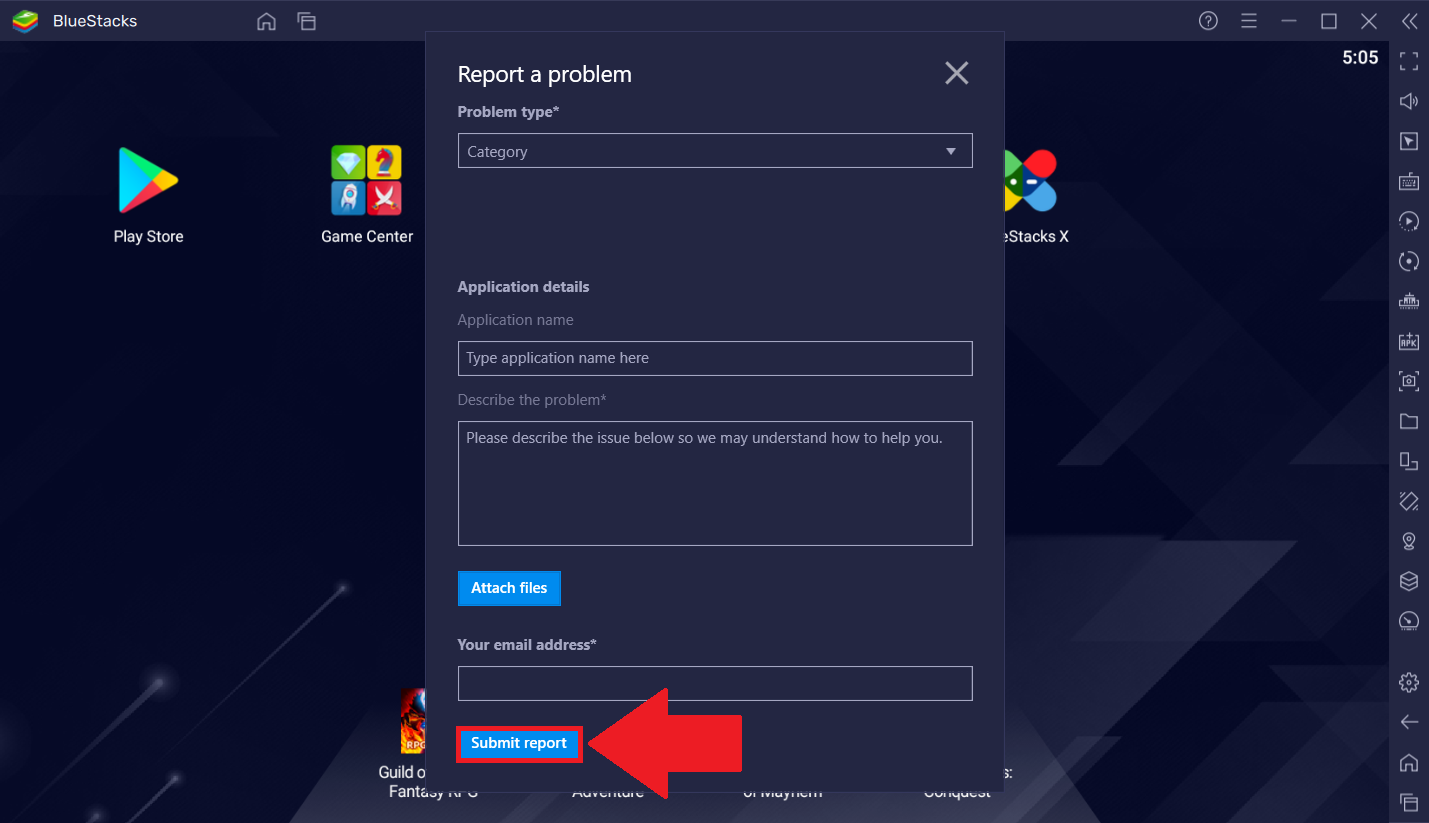1429x823 pixels.
Task: Toggle fullscreen from the sidebar
Action: tap(1409, 62)
